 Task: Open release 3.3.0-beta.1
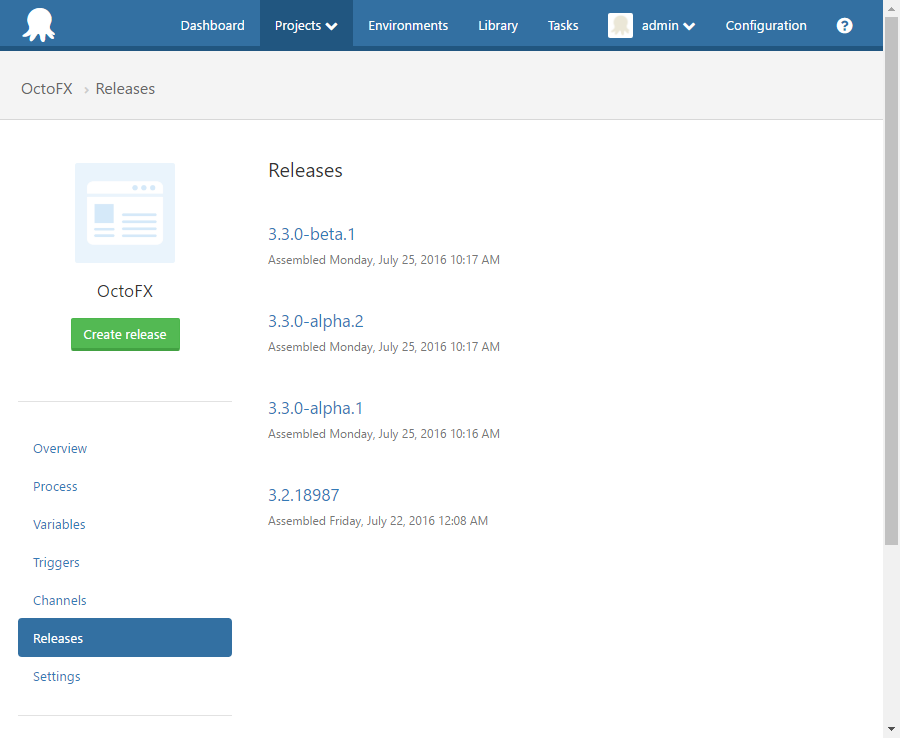tap(311, 234)
